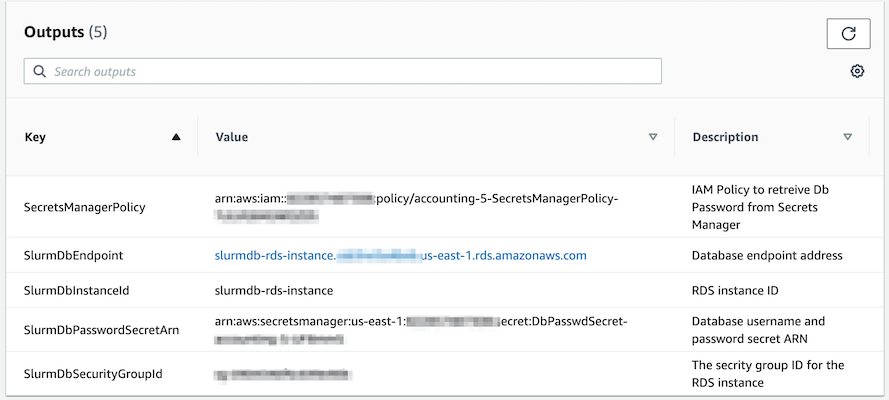
Task: Click the Key column header
Action: (x=35, y=137)
